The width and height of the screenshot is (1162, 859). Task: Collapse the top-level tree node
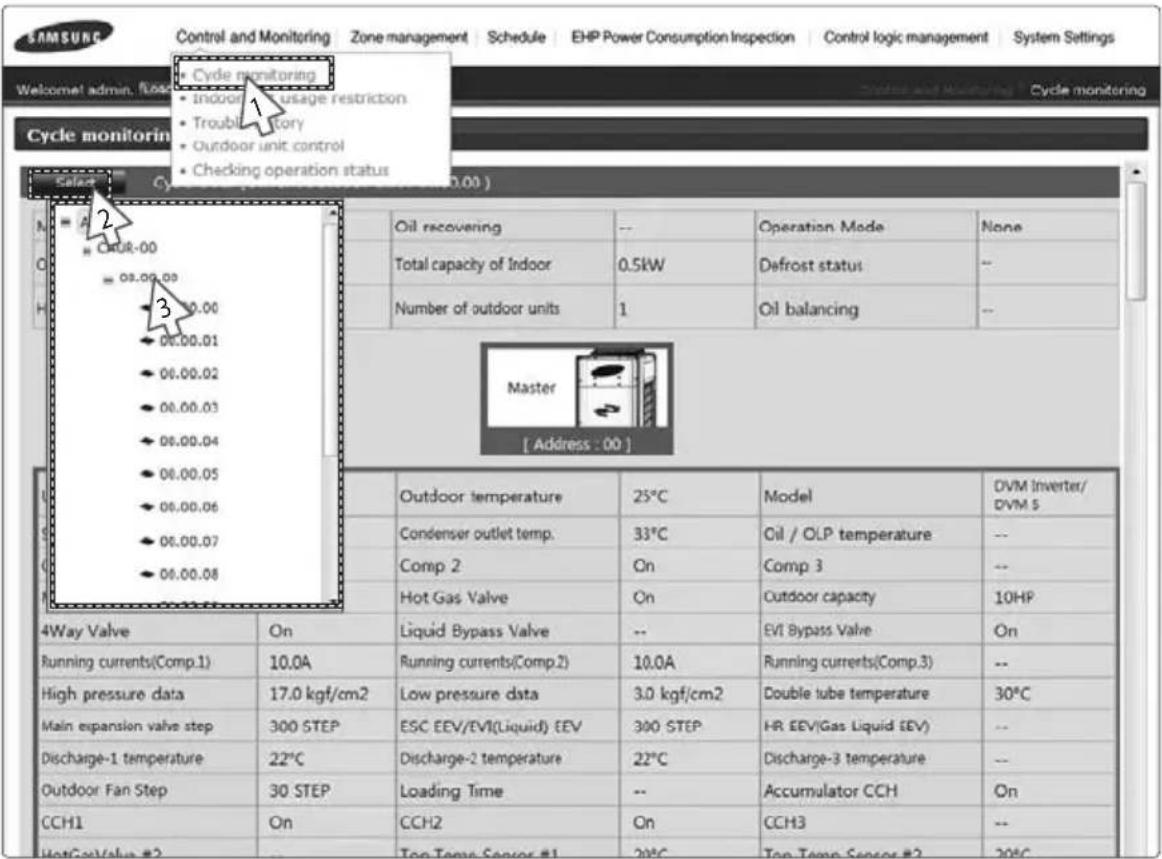tap(66, 222)
